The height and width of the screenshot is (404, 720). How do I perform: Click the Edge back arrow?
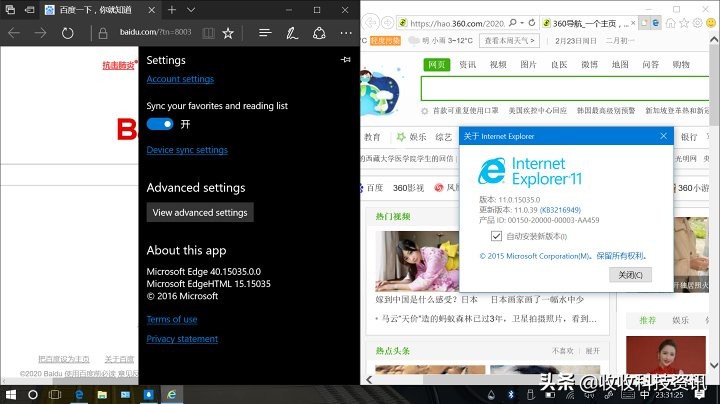click(14, 33)
